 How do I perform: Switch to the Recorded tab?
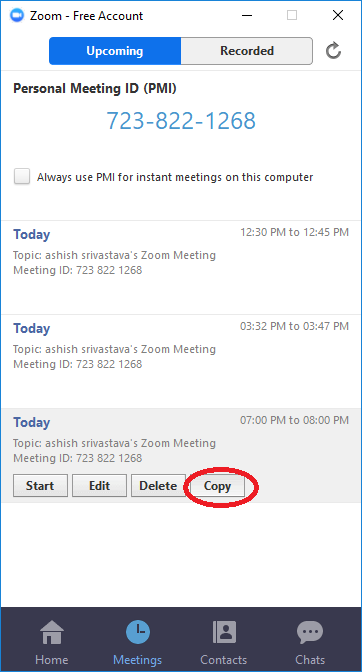(x=247, y=51)
